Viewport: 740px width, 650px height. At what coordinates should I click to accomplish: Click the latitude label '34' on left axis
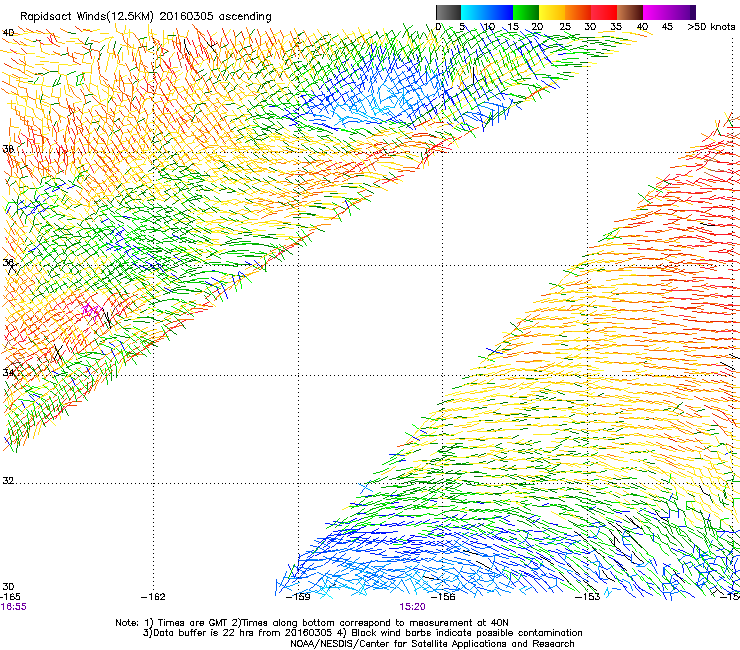click(x=8, y=373)
